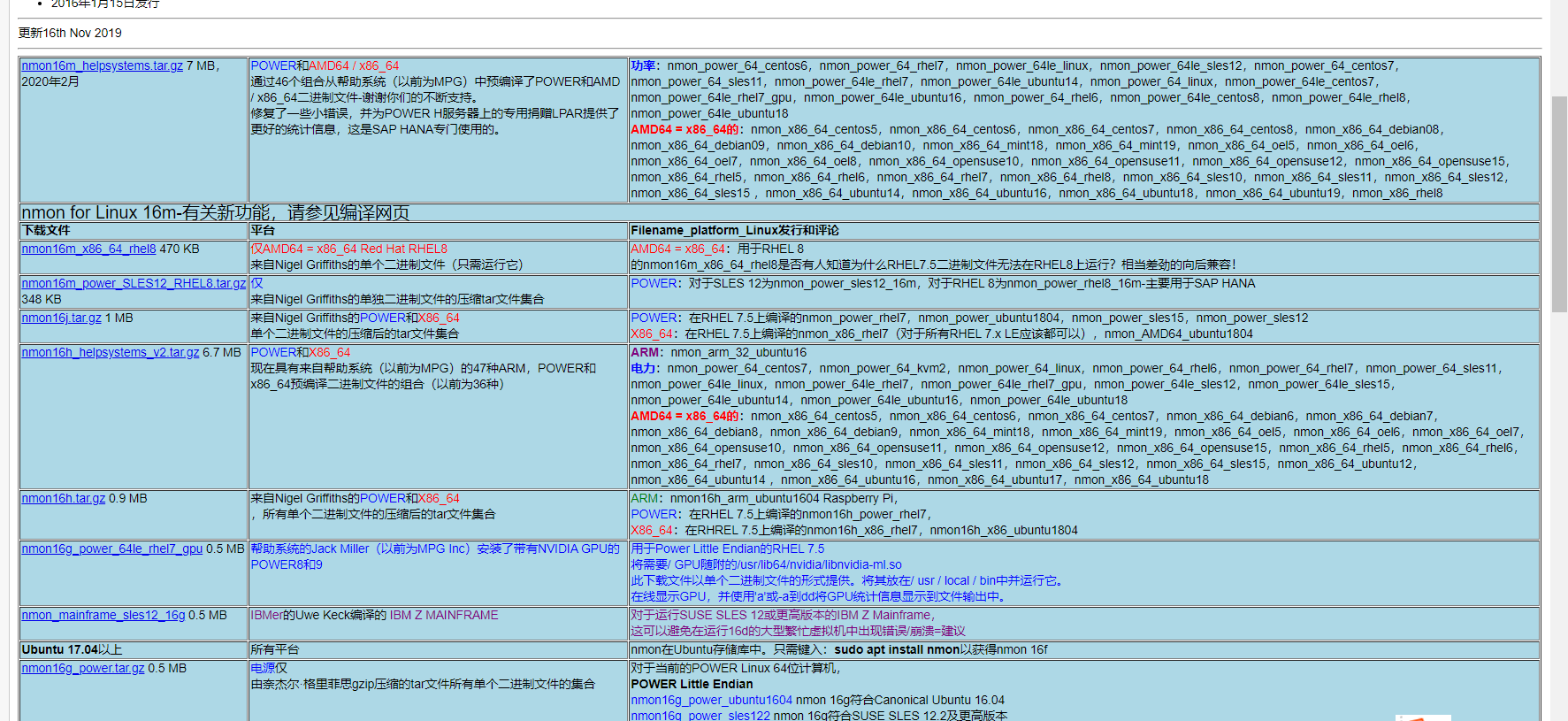Image resolution: width=1568 pixels, height=721 pixels.
Task: Select 'sudo apt install nmon' command text
Action: (x=897, y=649)
